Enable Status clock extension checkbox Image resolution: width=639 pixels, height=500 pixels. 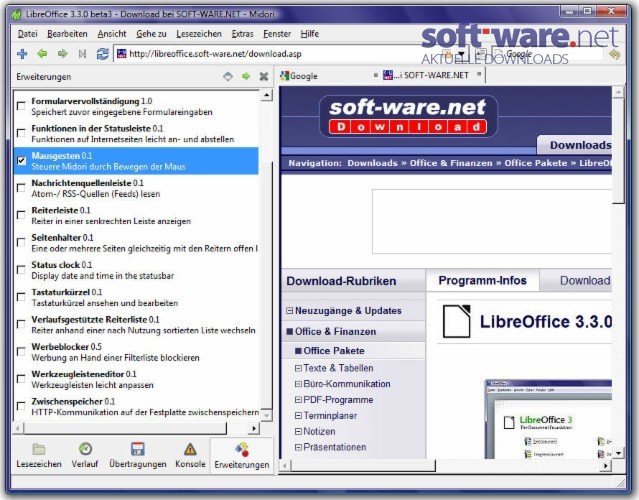click(21, 270)
